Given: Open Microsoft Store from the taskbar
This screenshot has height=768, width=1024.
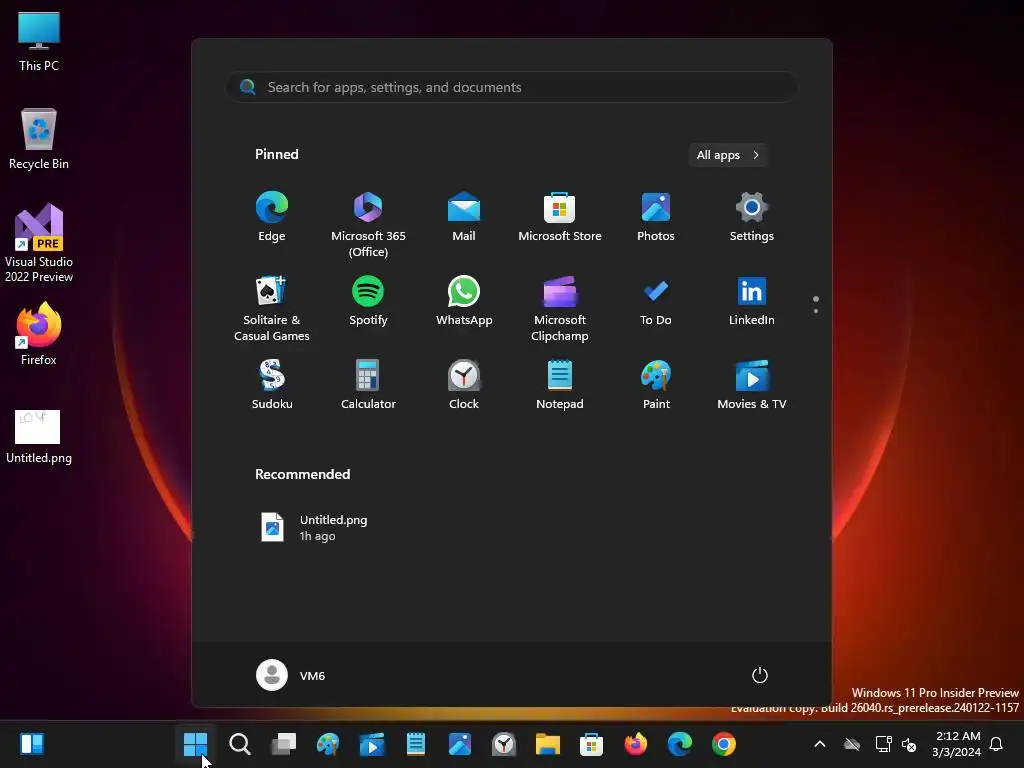Looking at the screenshot, I should (x=591, y=744).
